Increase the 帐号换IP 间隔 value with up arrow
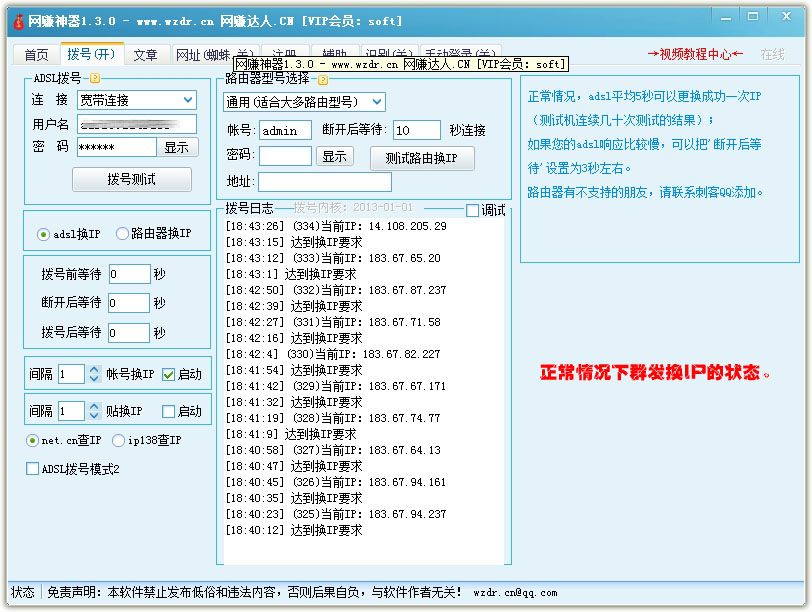 pyautogui.click(x=95, y=368)
